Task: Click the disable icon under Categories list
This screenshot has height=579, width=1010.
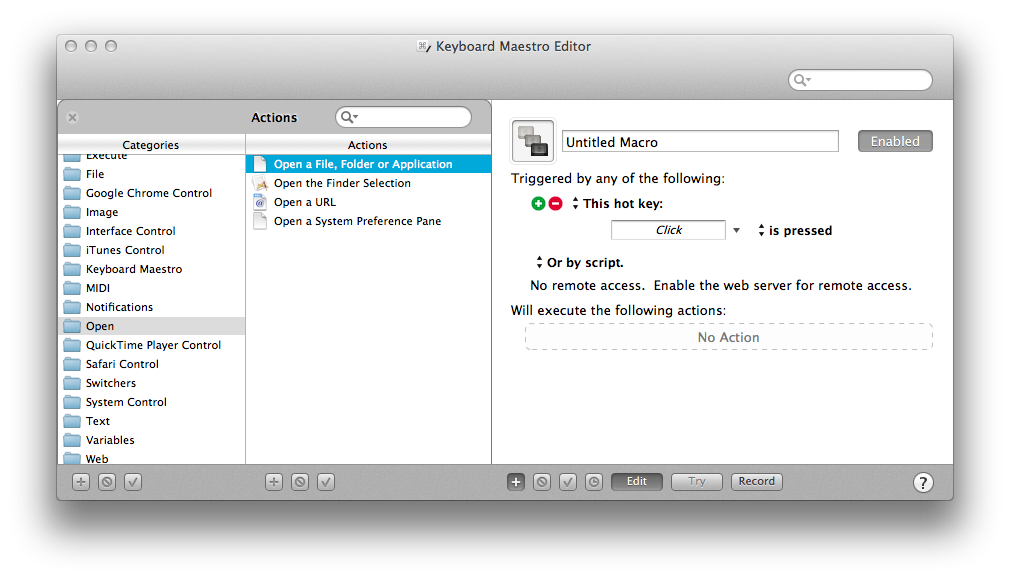Action: coord(107,482)
